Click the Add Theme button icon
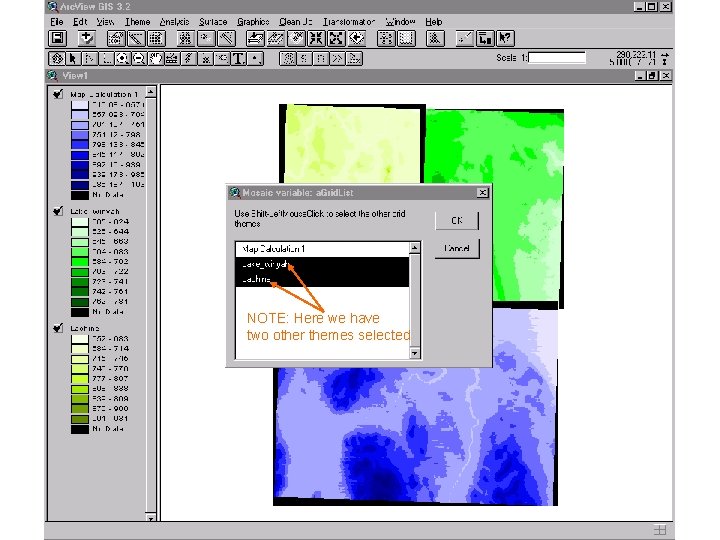The width and height of the screenshot is (720, 540). pos(86,38)
